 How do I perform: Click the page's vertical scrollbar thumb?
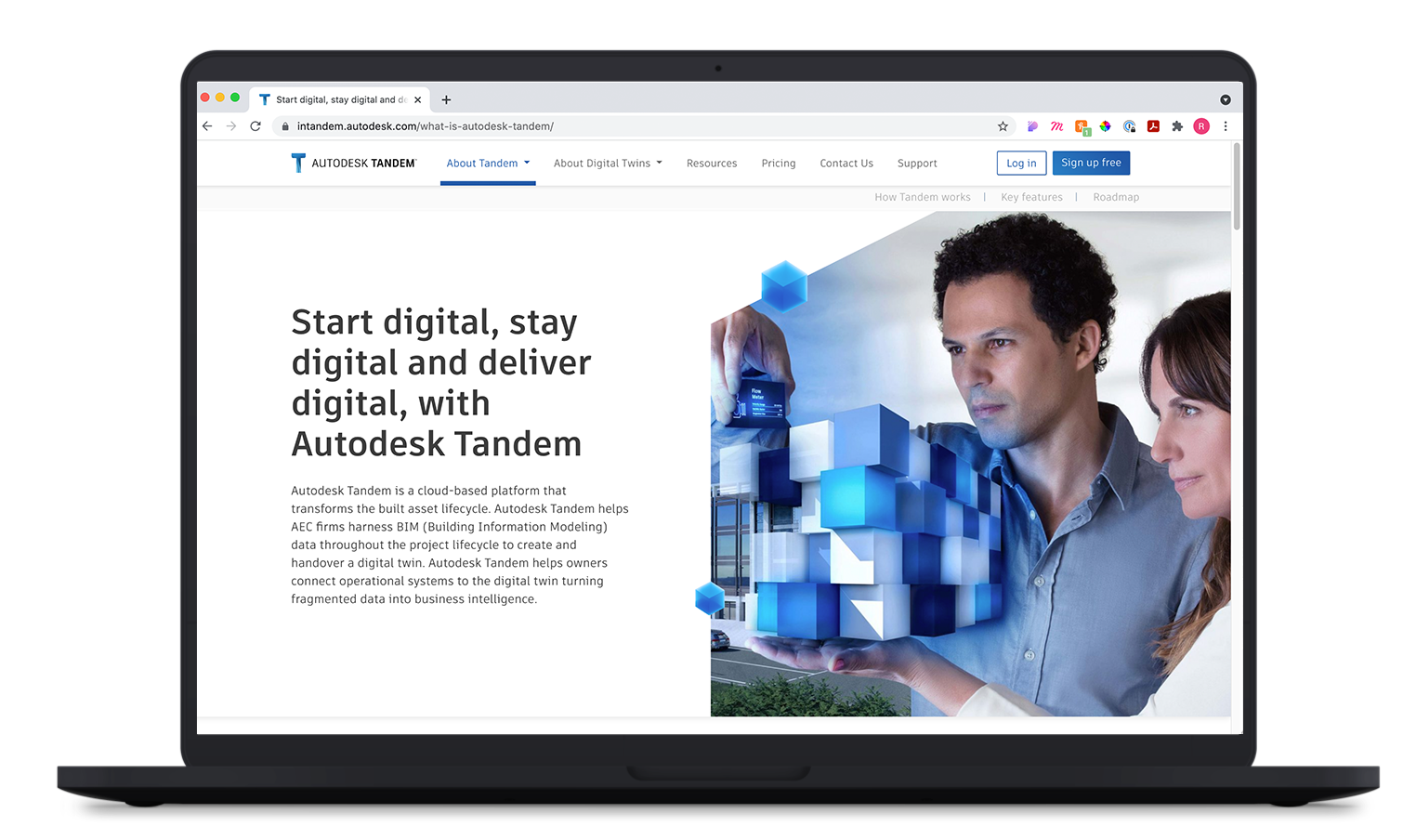pos(1237,186)
